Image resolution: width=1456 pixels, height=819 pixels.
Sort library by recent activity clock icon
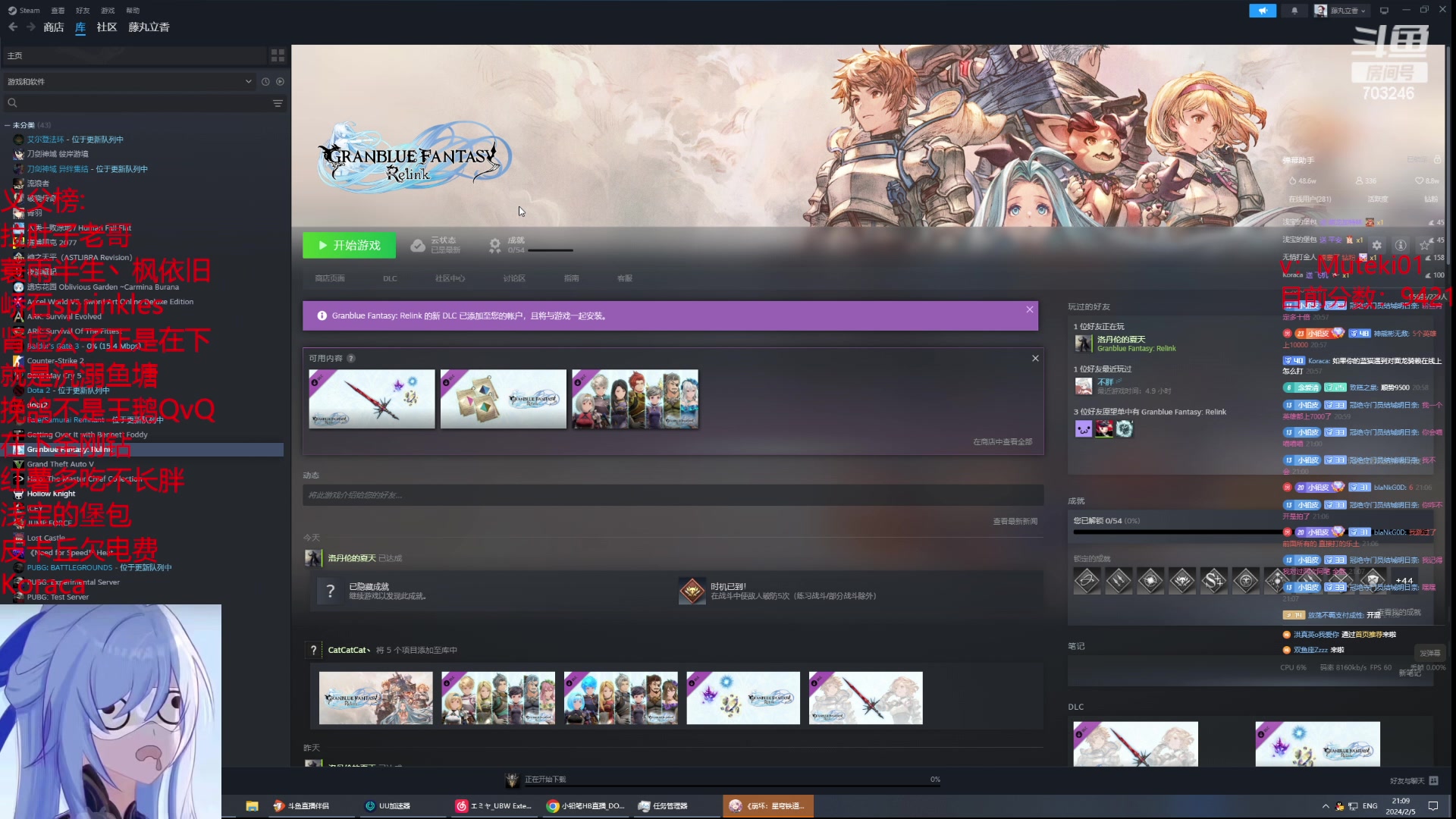click(265, 82)
